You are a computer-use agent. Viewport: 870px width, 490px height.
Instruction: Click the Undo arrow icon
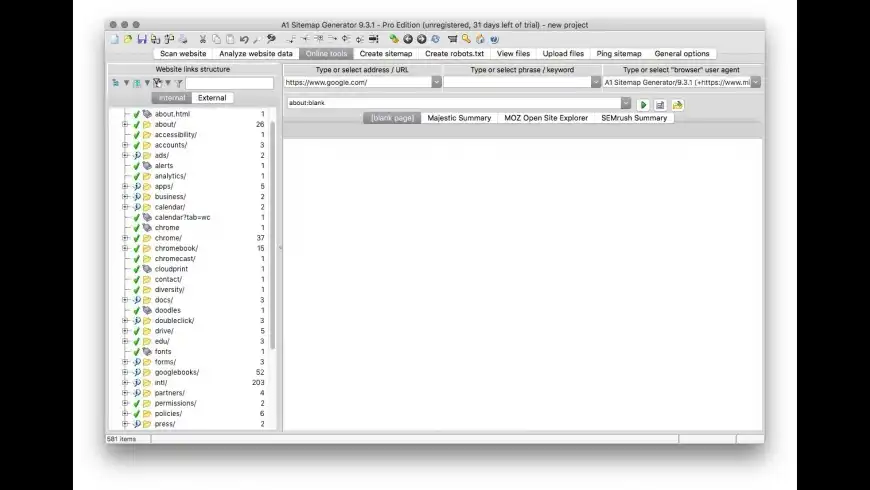pyautogui.click(x=244, y=39)
